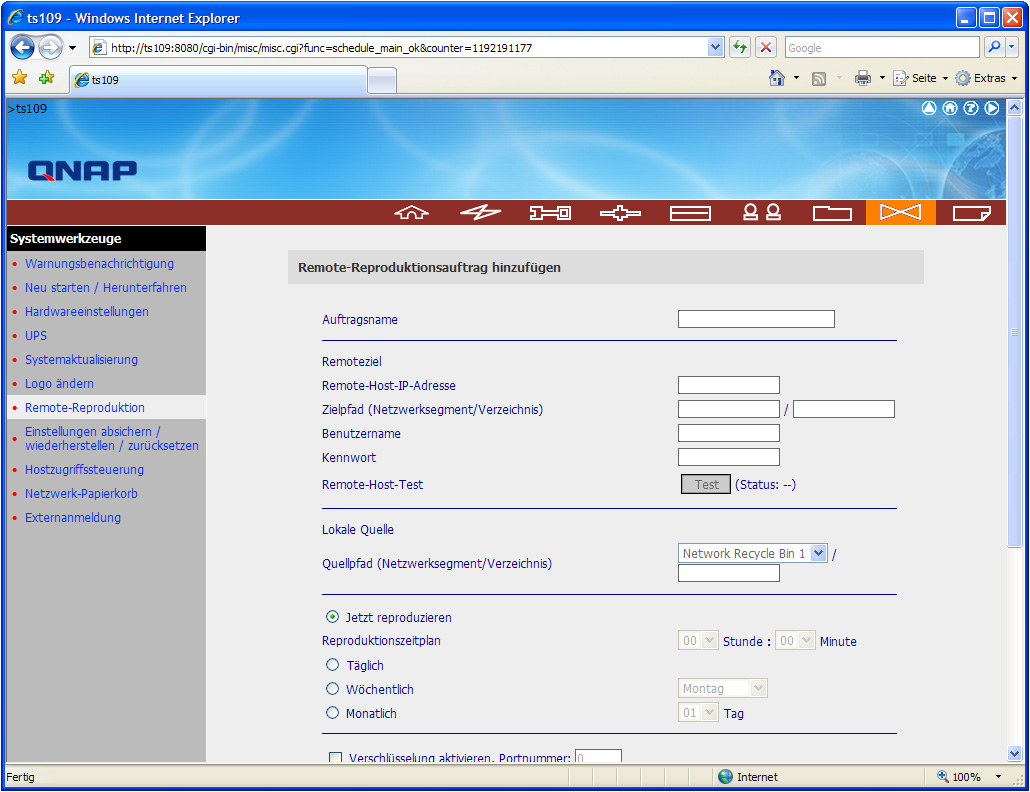Click the folder icon in the QNAP navigation bar

click(x=831, y=212)
